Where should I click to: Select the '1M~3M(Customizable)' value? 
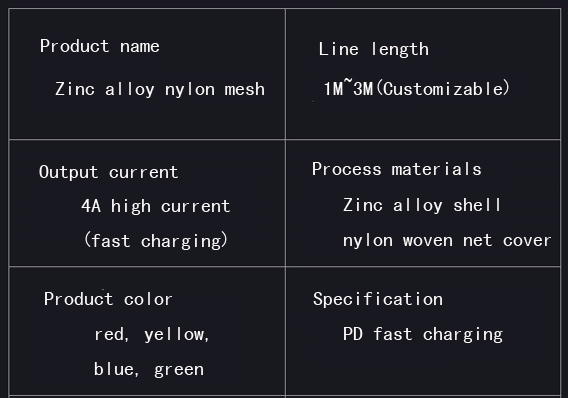[x=417, y=89]
